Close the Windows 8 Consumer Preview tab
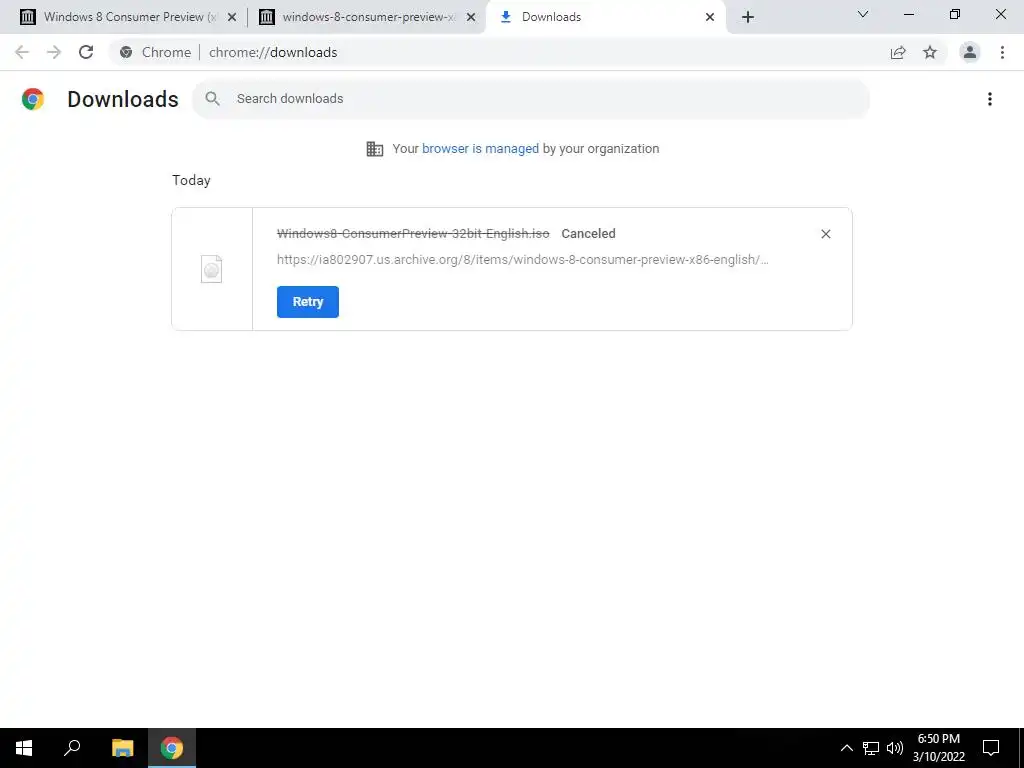The image size is (1024, 768). (231, 18)
